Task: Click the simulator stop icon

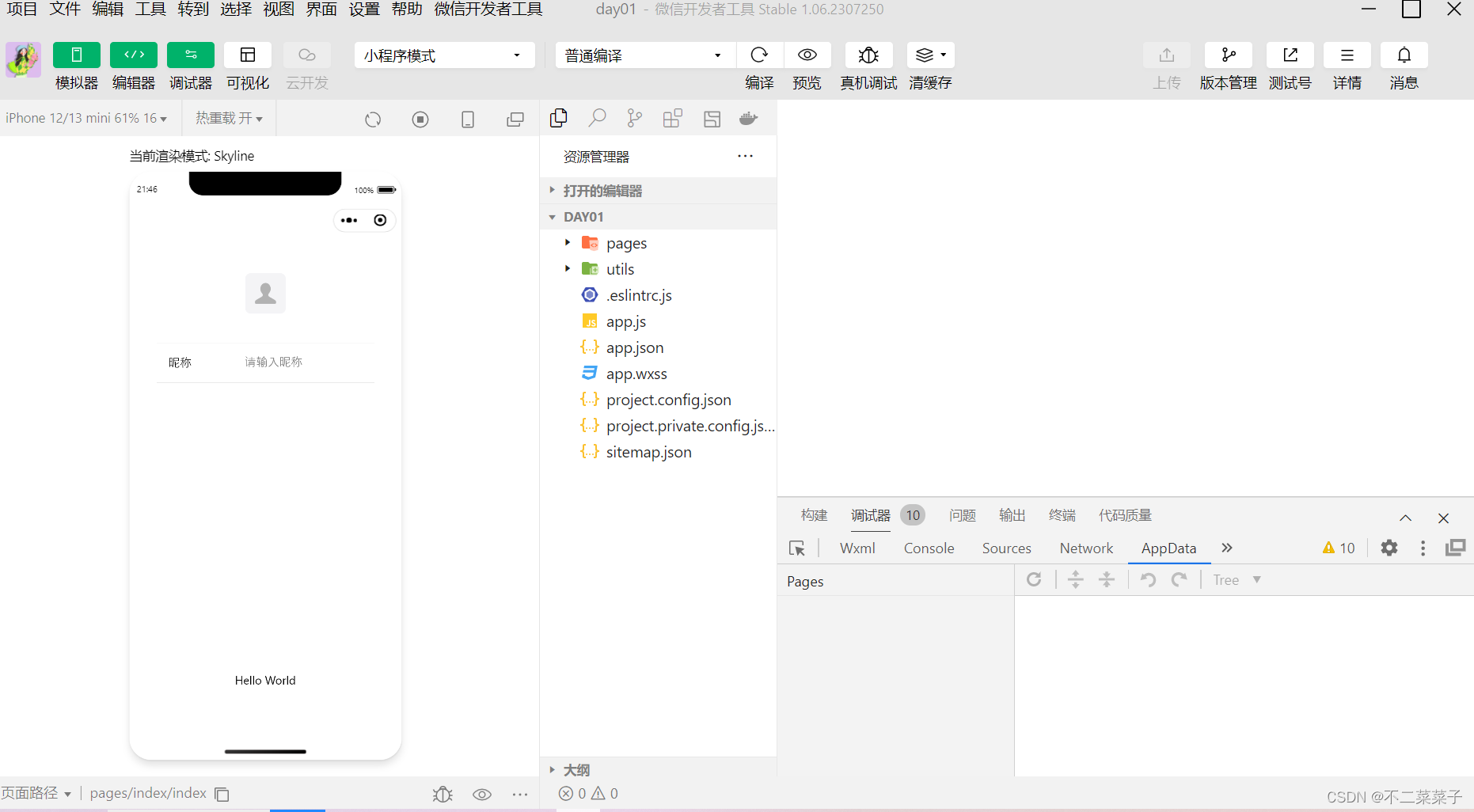Action: (420, 120)
